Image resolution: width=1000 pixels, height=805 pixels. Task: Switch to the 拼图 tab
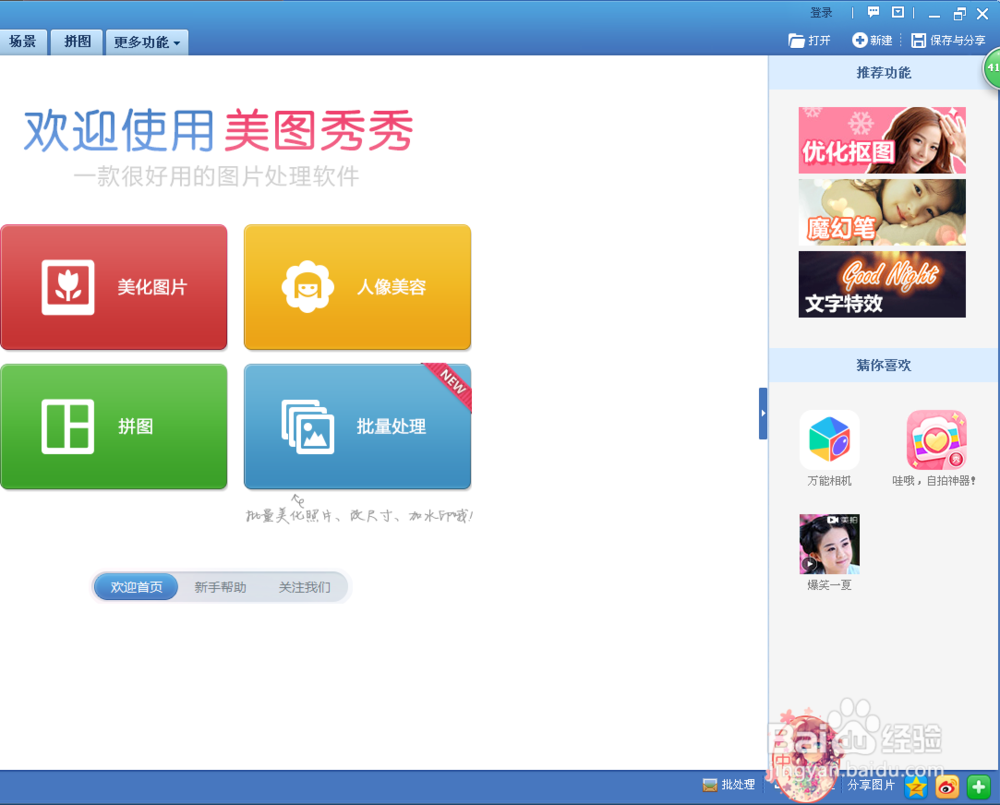[x=77, y=42]
